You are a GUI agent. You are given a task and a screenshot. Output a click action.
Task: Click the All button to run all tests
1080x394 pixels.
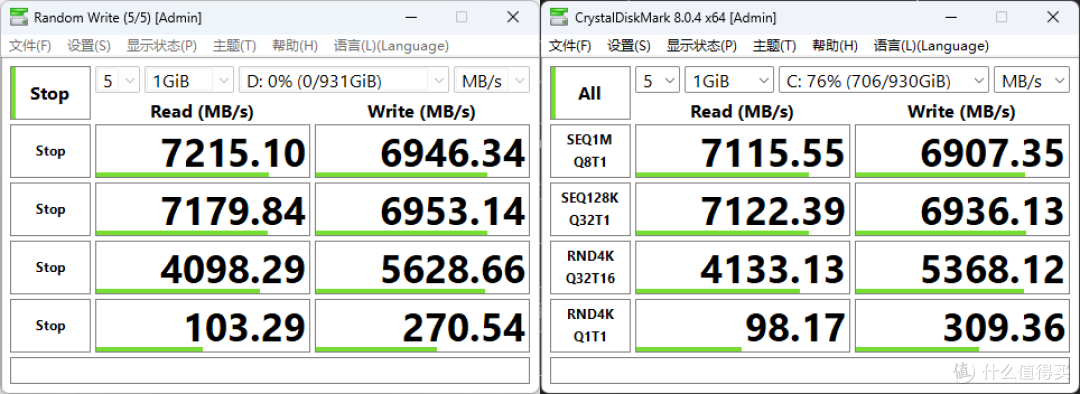590,93
